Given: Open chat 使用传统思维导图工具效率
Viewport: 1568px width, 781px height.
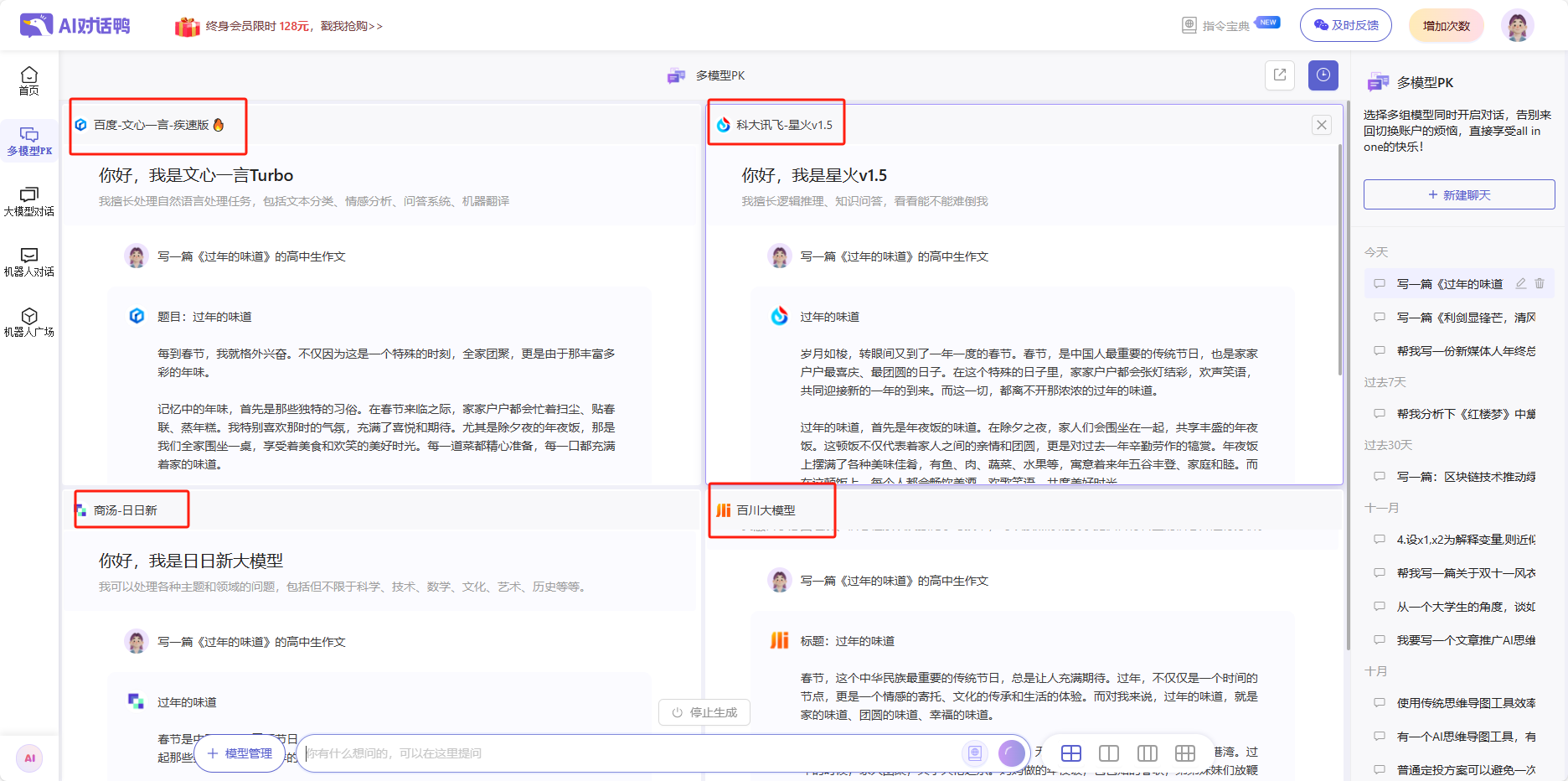Looking at the screenshot, I should [1459, 703].
